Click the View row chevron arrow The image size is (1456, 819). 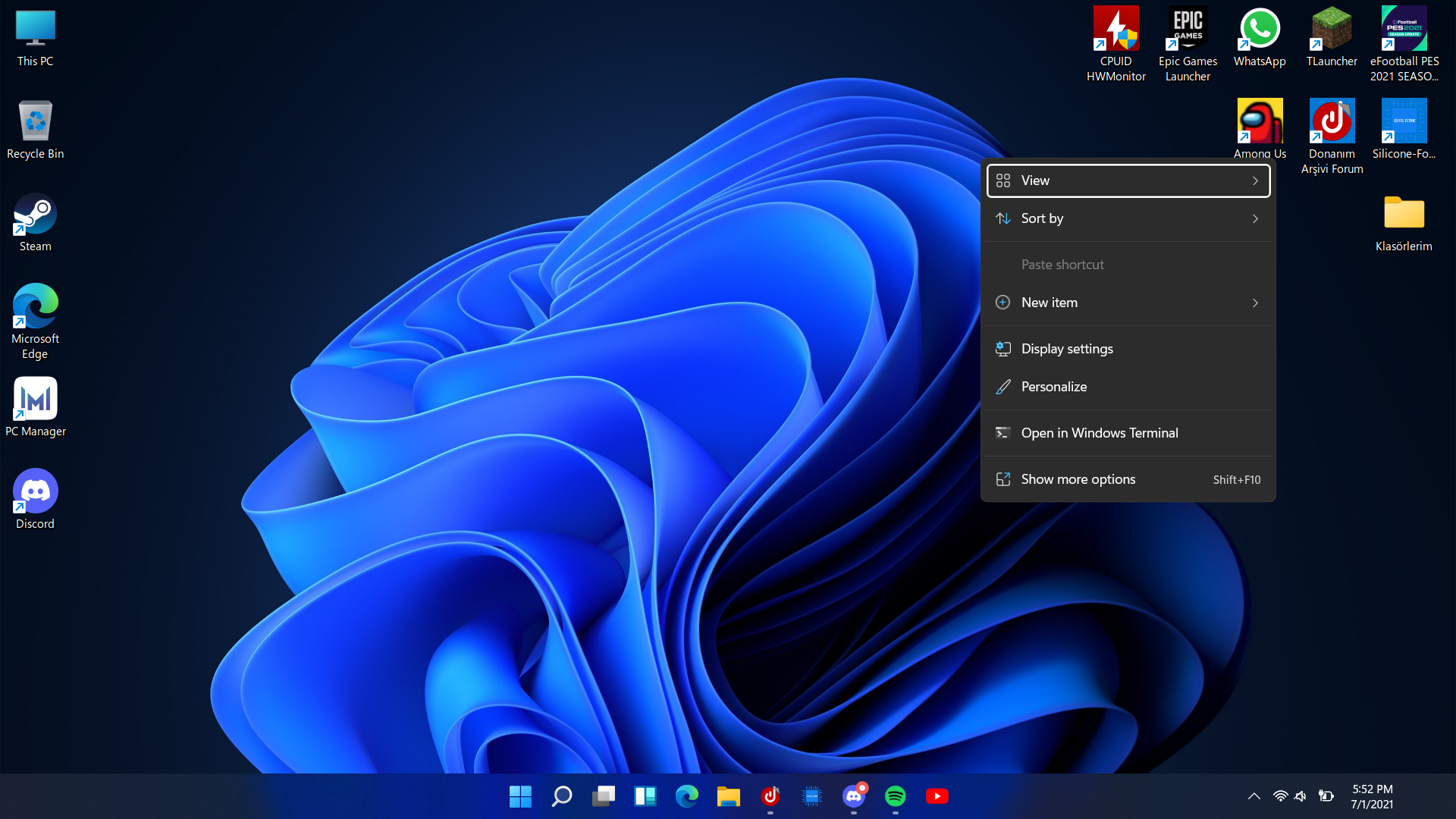[1256, 180]
